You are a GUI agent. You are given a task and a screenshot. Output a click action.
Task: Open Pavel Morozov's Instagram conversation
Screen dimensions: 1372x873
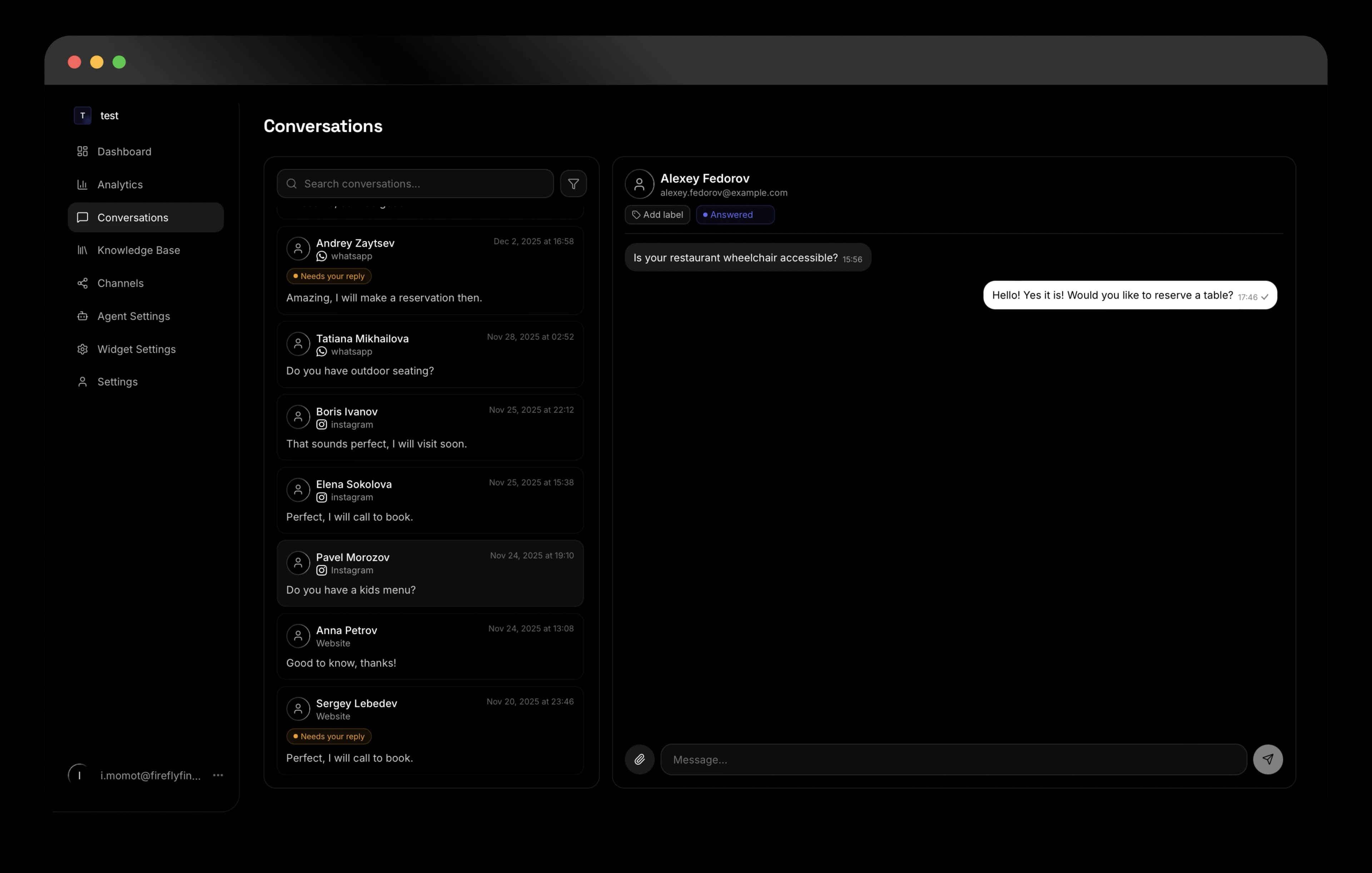pos(429,573)
